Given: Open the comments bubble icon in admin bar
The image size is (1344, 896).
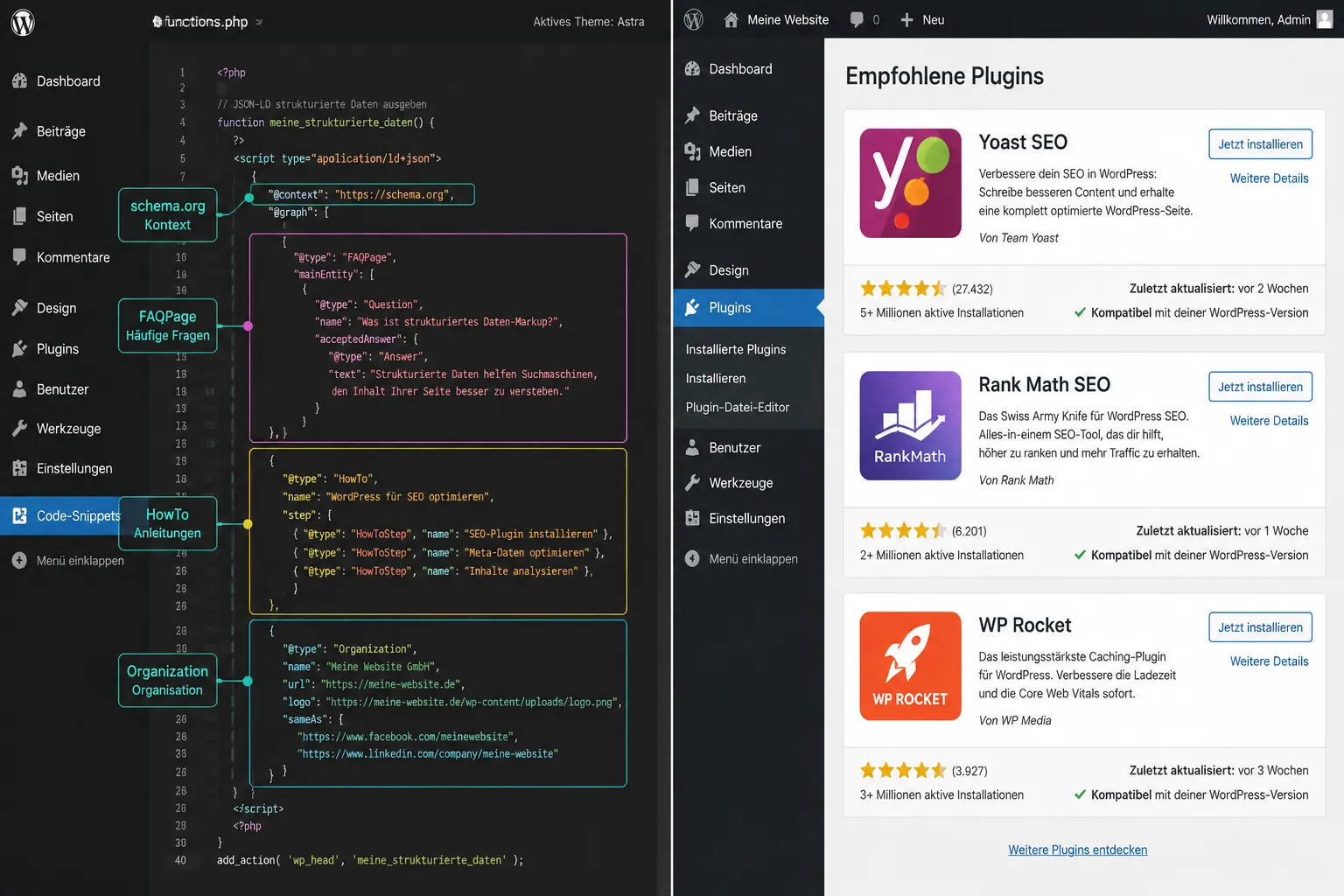Looking at the screenshot, I should (857, 19).
